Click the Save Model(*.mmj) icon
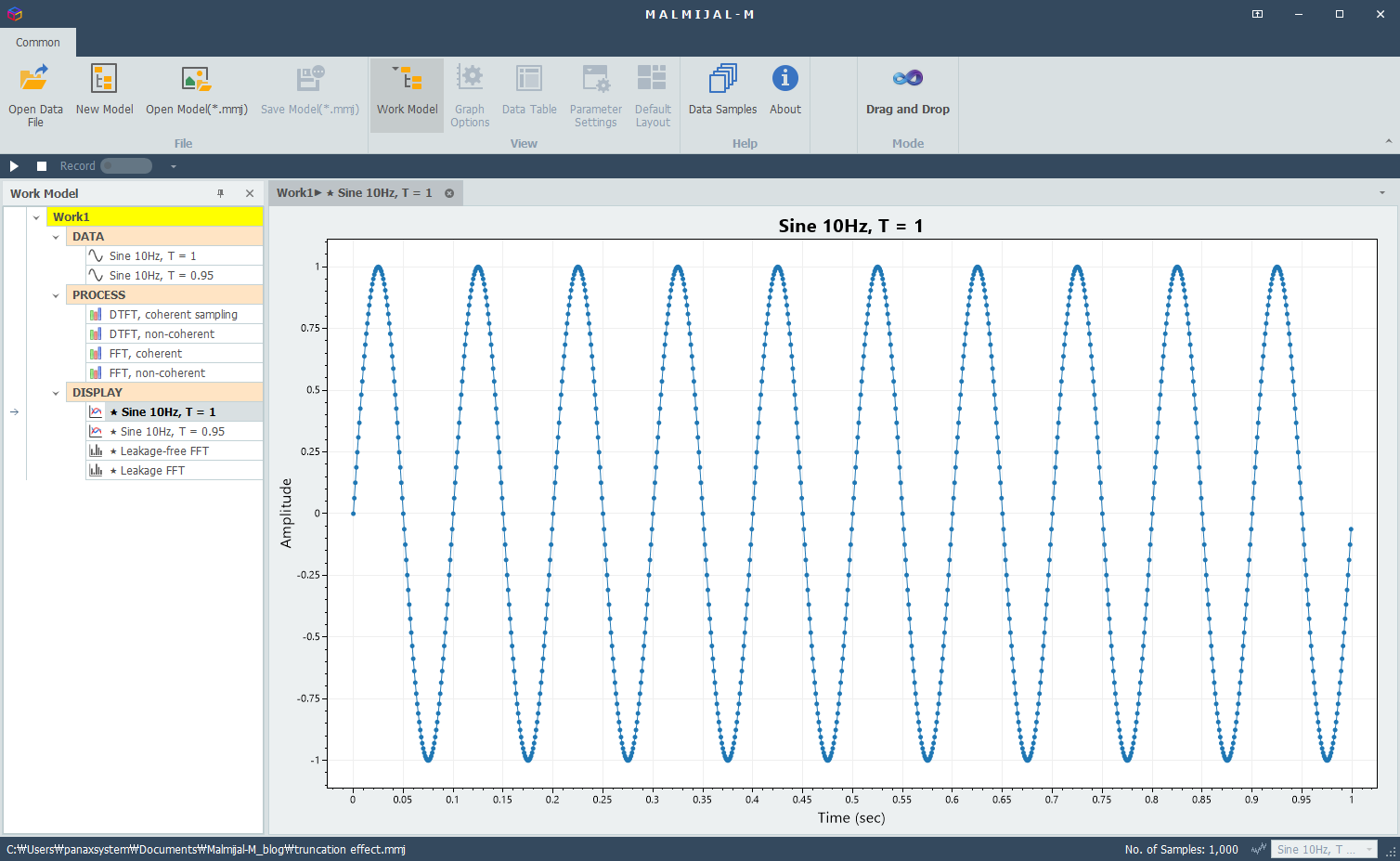Screen dimensions: 1400x861 310,80
